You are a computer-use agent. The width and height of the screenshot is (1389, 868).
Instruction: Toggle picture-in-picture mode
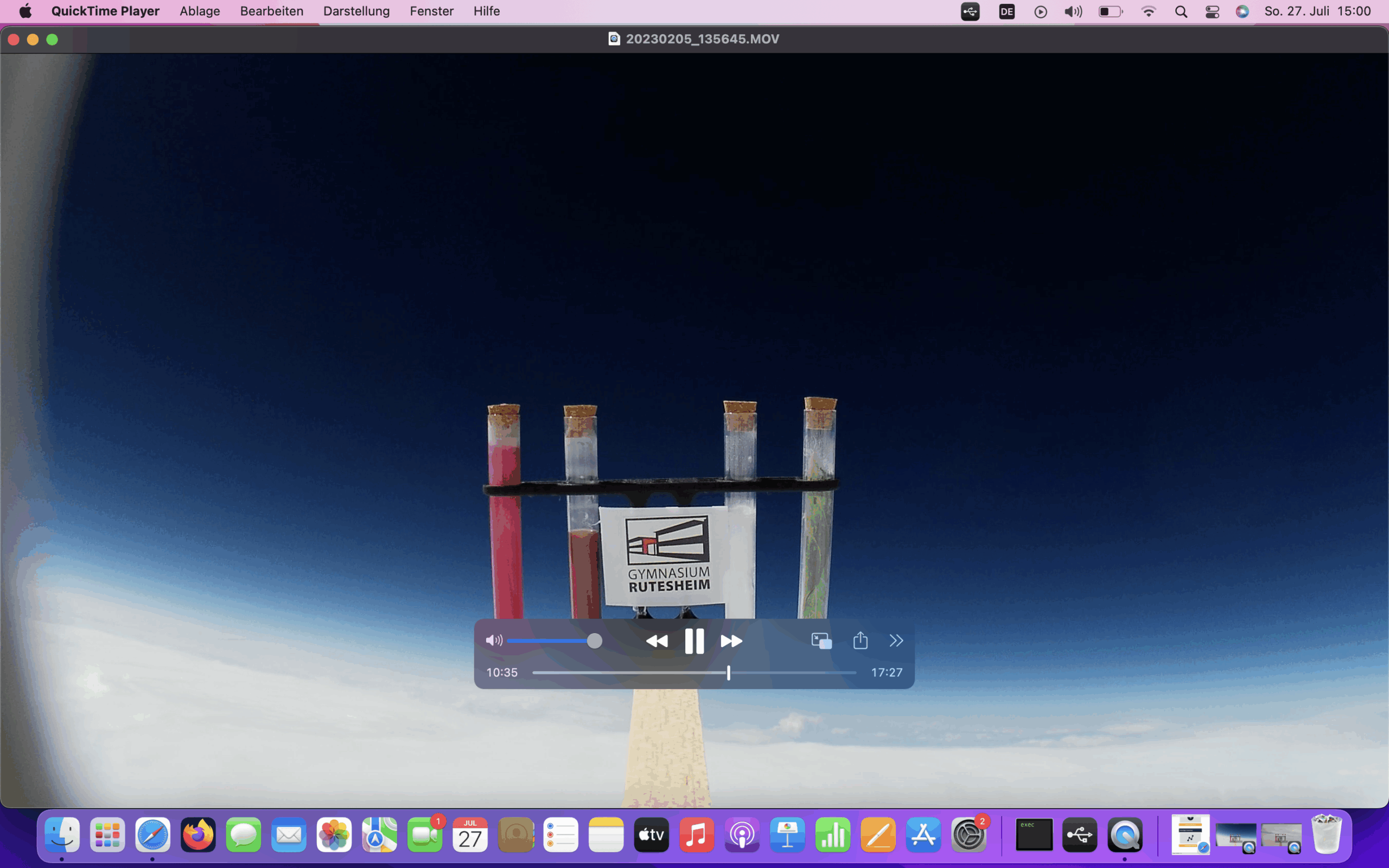[821, 641]
